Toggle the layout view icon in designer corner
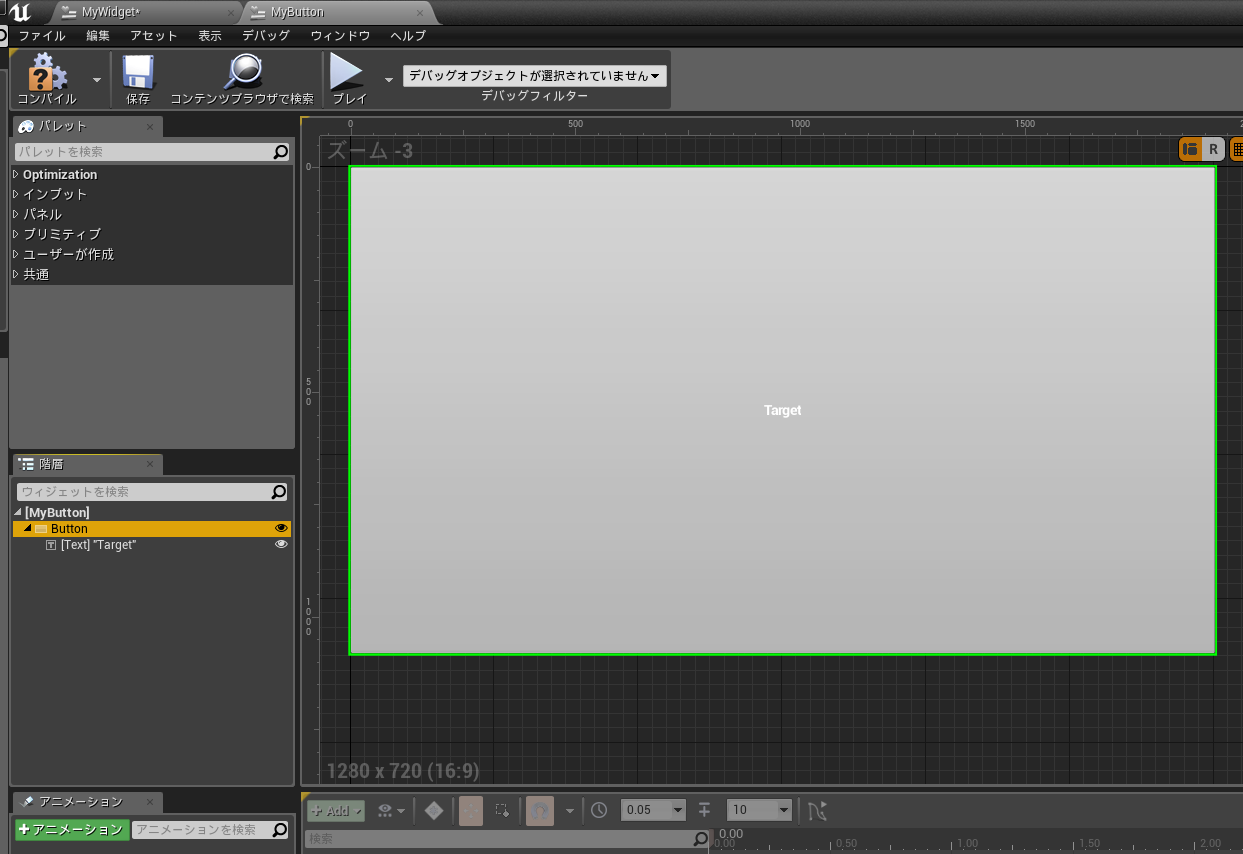Viewport: 1243px width, 854px height. pos(1190,150)
